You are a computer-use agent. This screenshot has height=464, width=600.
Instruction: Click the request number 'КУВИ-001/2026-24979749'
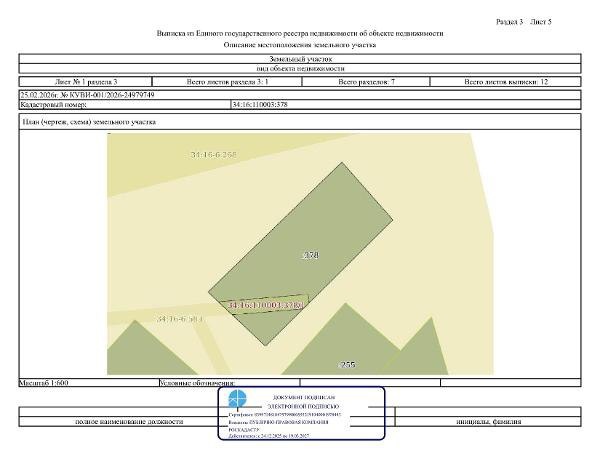112,94
